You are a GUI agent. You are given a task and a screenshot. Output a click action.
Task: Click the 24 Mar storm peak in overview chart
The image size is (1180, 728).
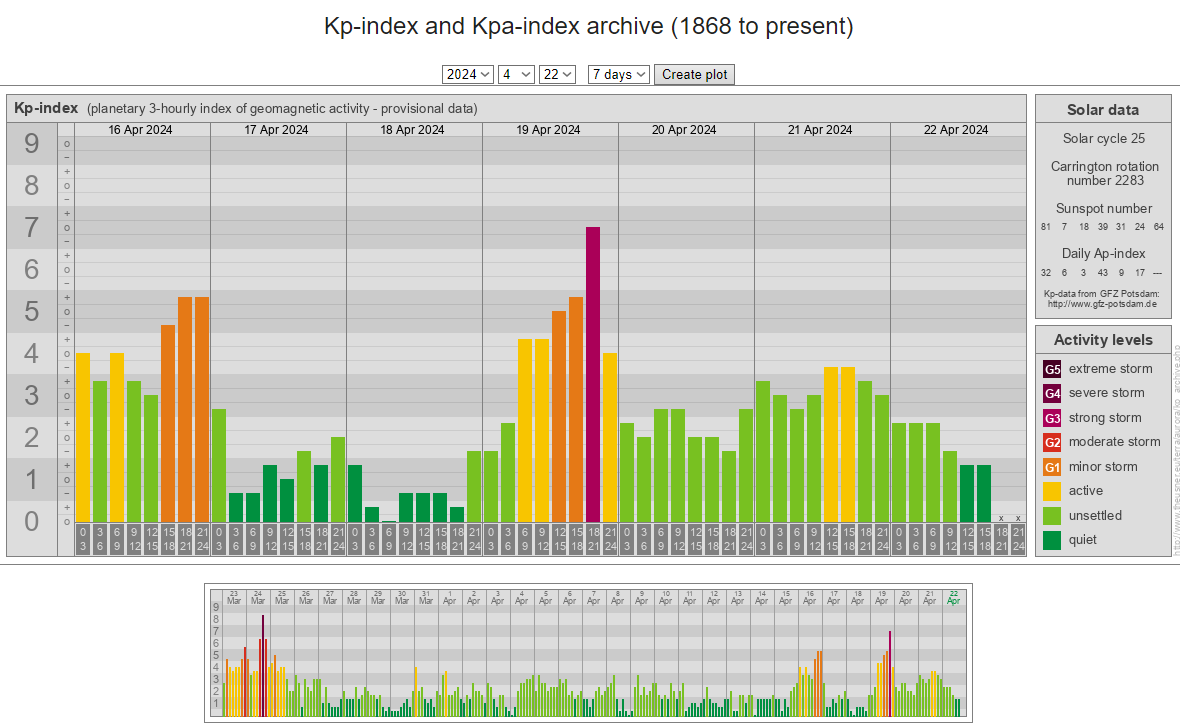click(263, 666)
